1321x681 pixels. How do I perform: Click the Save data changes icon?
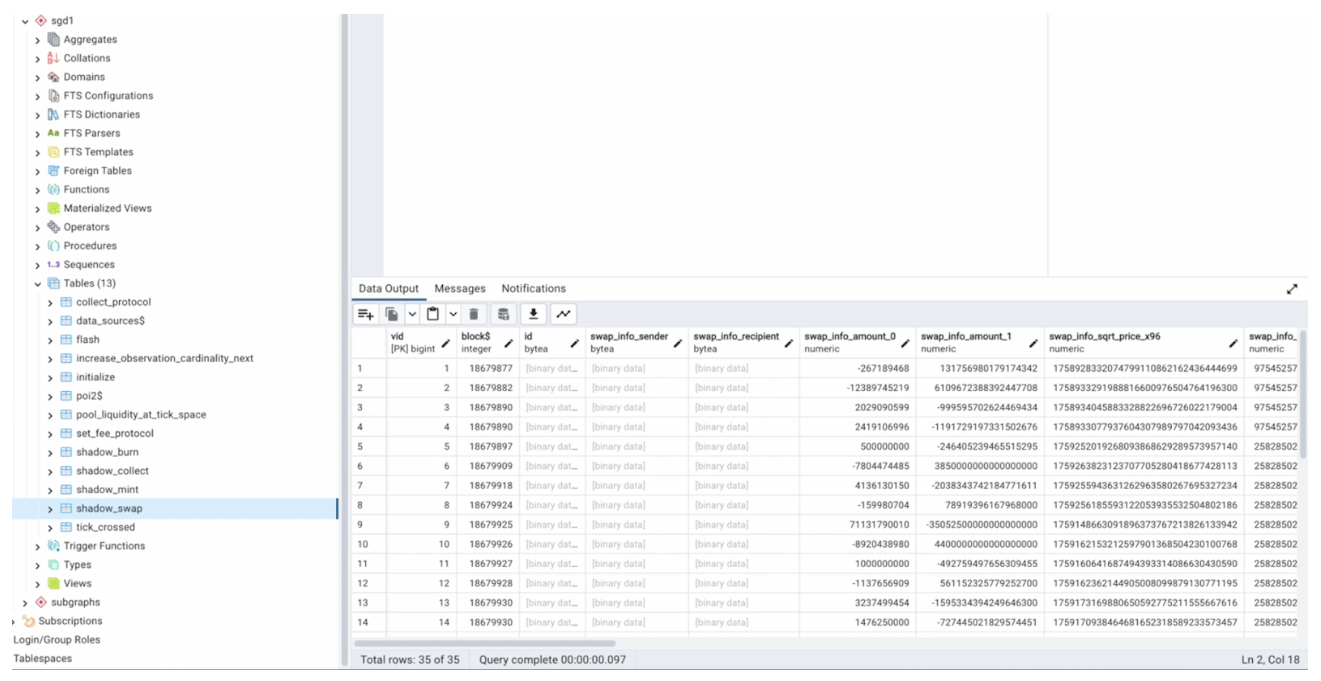click(x=504, y=314)
